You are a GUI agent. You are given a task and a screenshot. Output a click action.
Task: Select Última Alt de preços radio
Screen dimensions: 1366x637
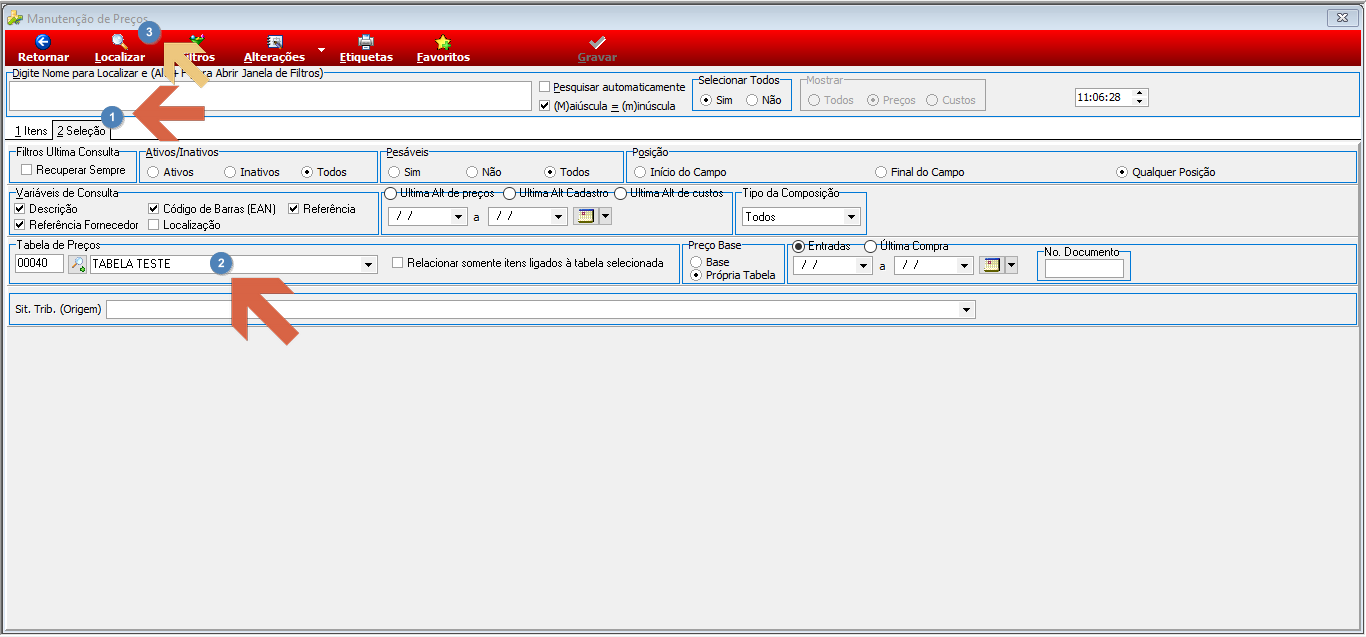click(391, 193)
